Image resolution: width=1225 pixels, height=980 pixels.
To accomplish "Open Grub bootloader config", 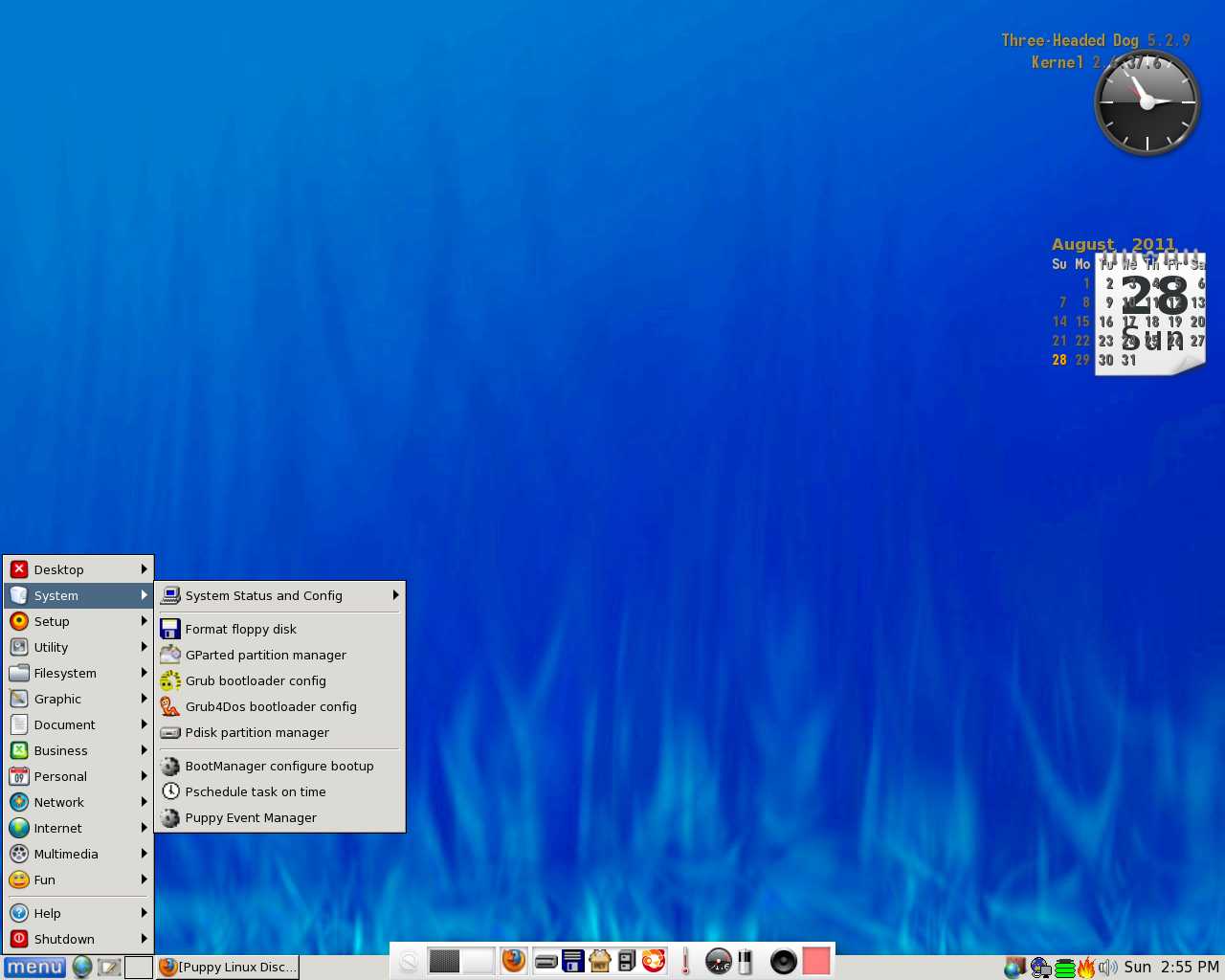I will [279, 680].
